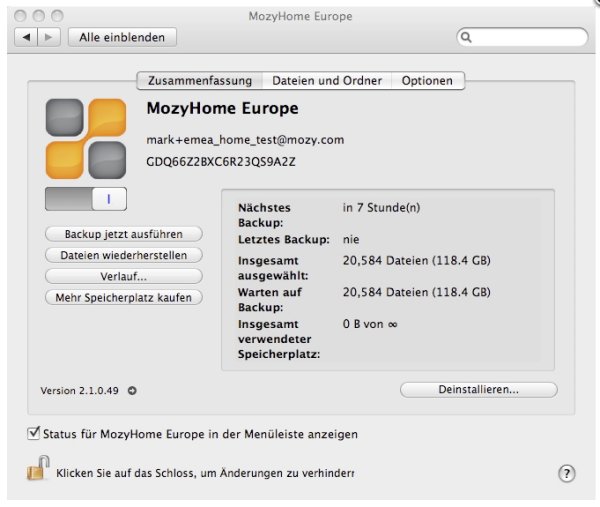Toggle the MozyHome backup on/off switch
The image size is (600, 507).
(86, 199)
